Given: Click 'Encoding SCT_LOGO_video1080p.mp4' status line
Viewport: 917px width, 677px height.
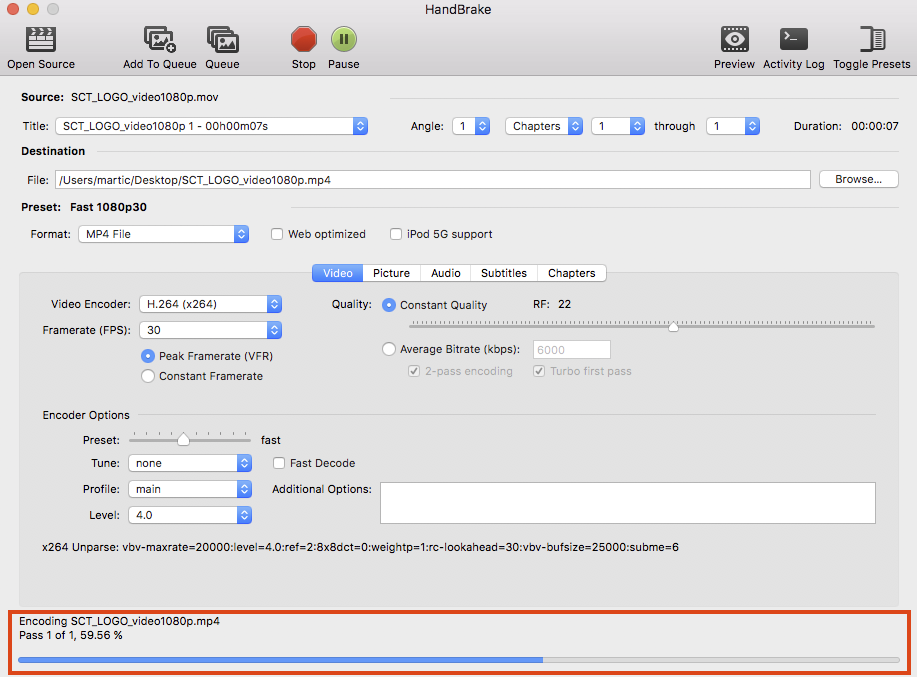Looking at the screenshot, I should pos(119,621).
